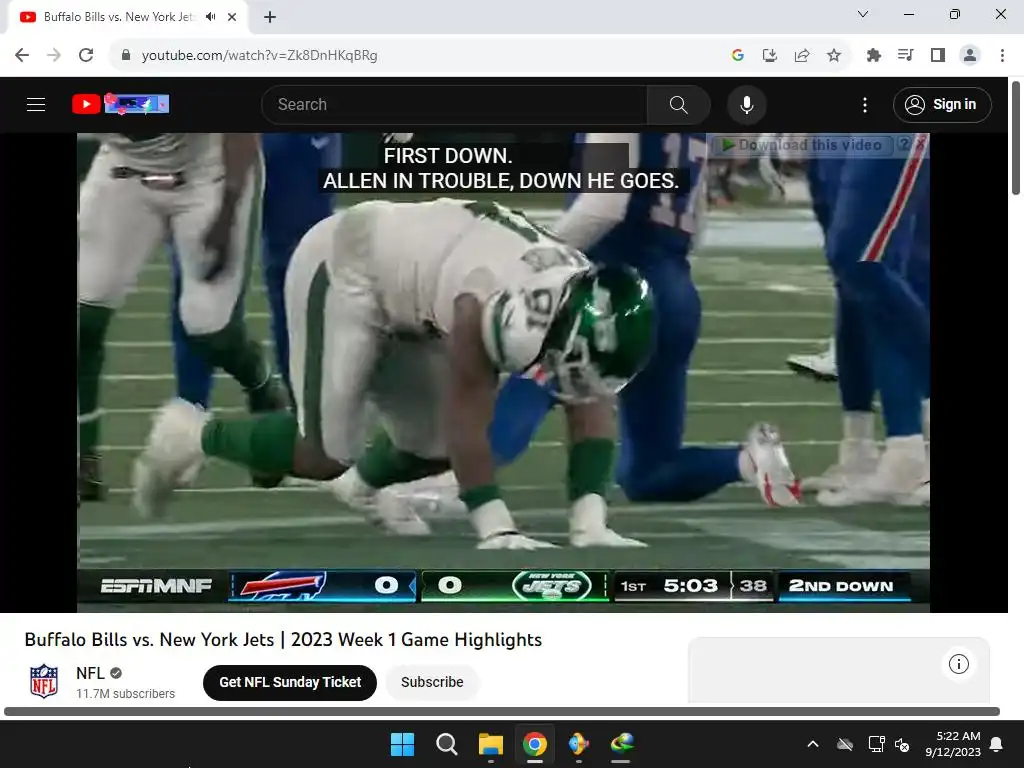
Task: Subscribe to the NFL channel
Action: coord(432,682)
